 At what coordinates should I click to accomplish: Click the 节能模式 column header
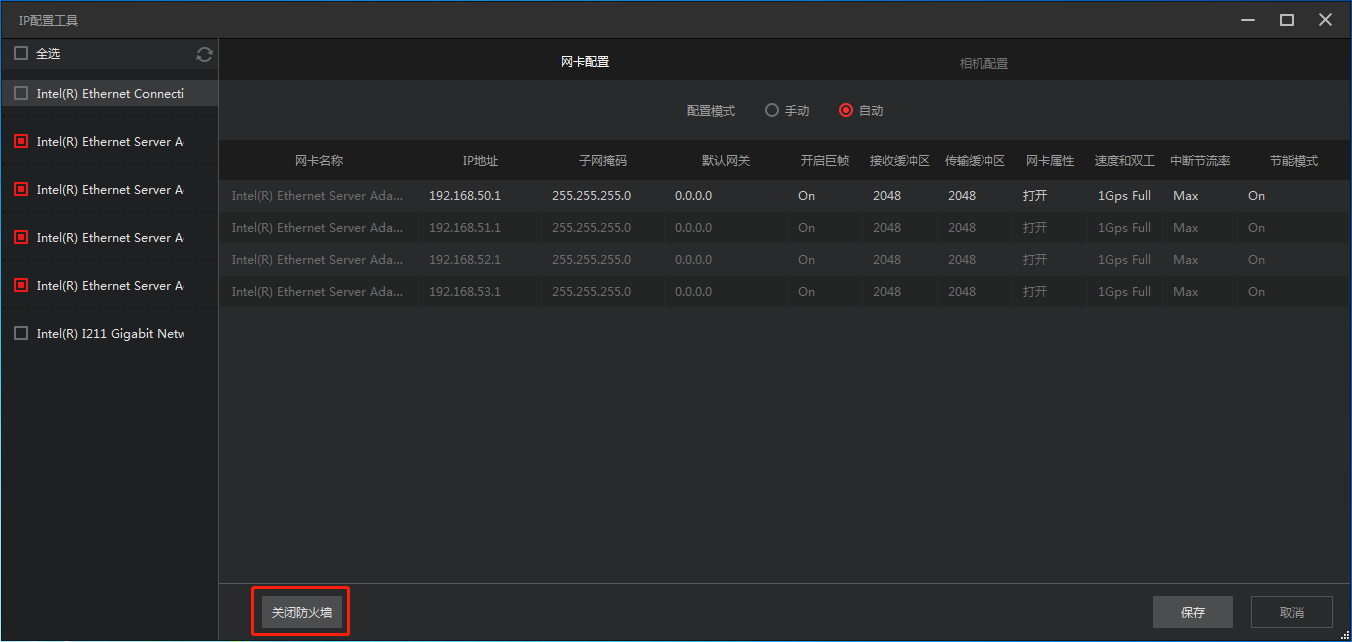coord(1293,161)
